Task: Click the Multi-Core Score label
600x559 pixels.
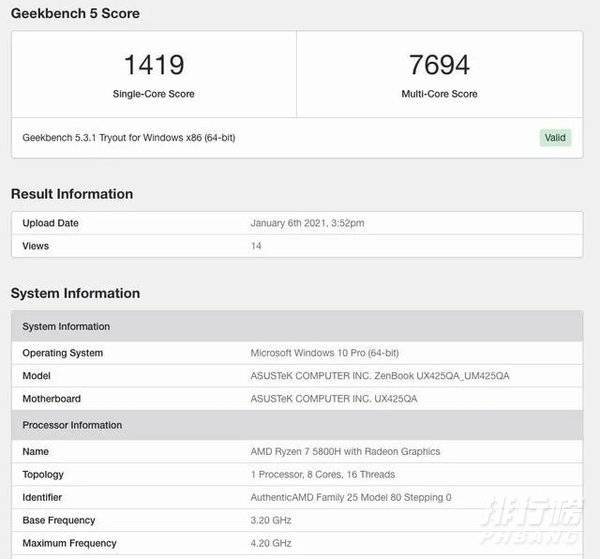Action: (x=439, y=94)
